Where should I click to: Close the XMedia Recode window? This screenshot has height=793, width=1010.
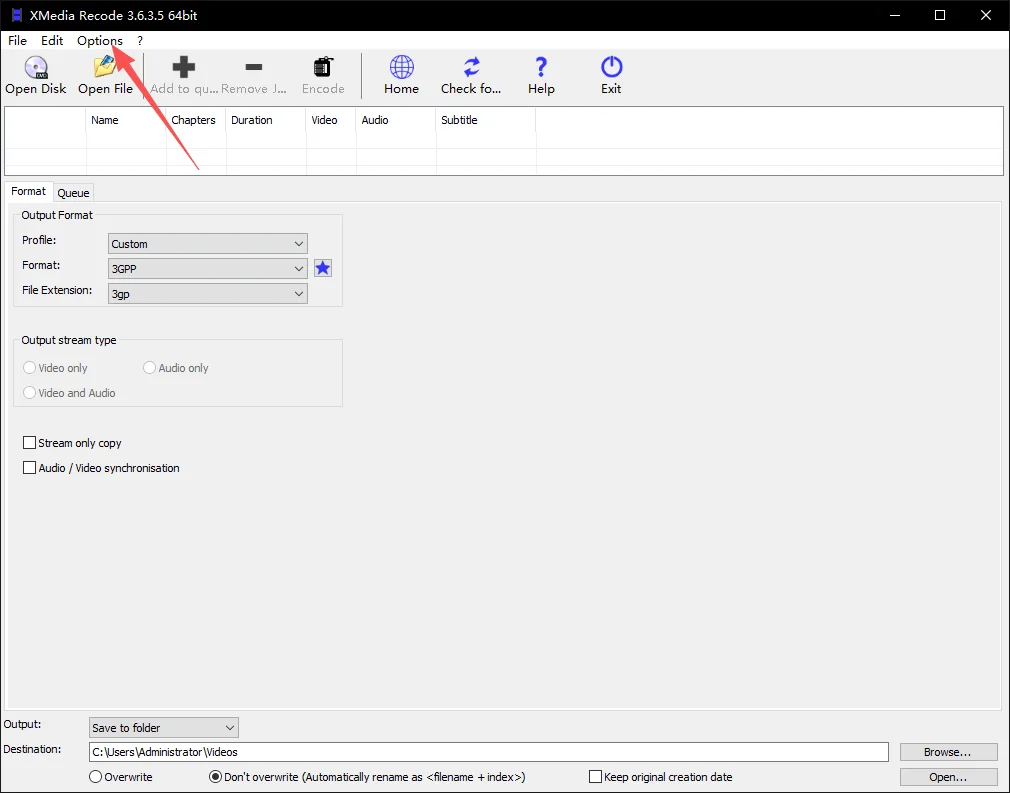[986, 15]
